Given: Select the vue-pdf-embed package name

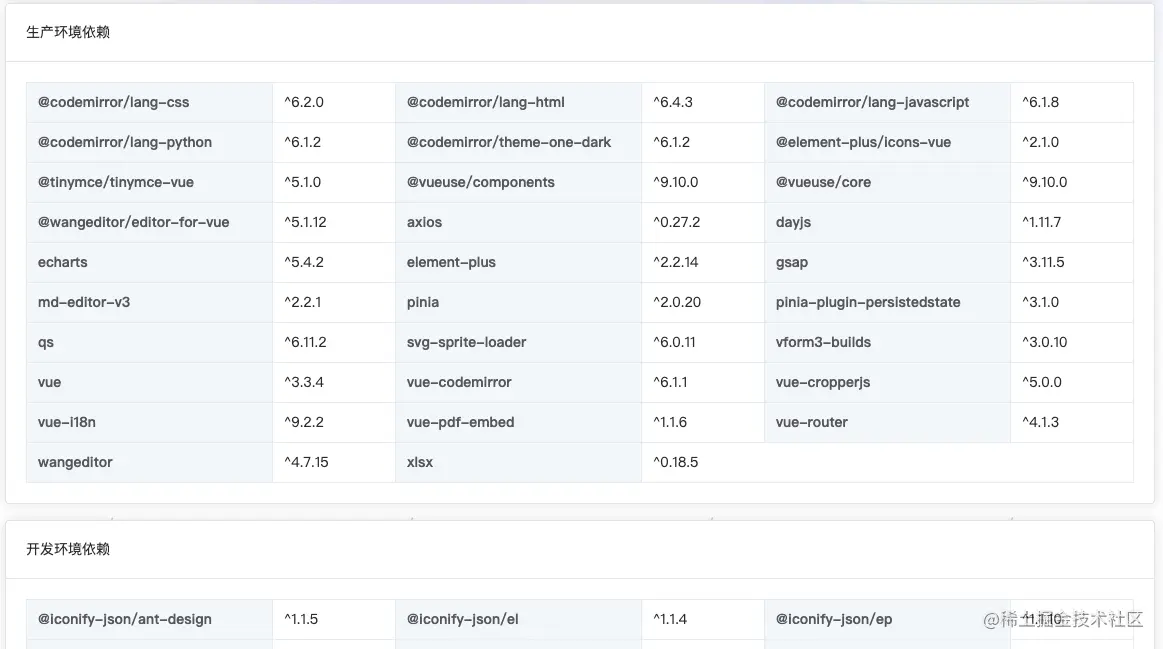Looking at the screenshot, I should pyautogui.click(x=460, y=422).
